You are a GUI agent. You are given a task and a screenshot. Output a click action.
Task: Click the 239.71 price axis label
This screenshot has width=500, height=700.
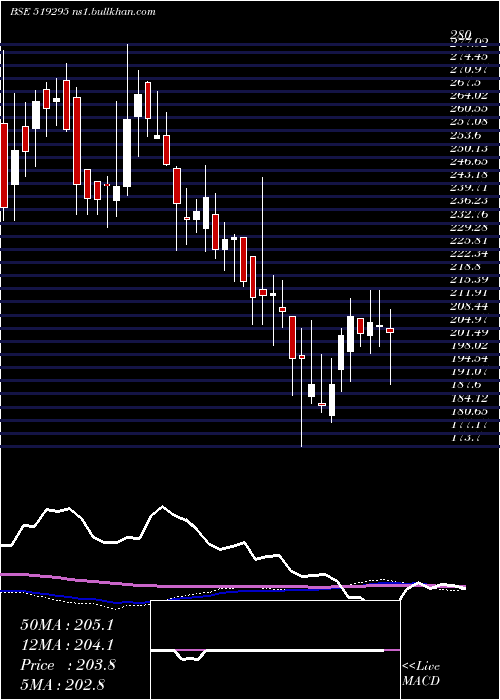pyautogui.click(x=469, y=188)
